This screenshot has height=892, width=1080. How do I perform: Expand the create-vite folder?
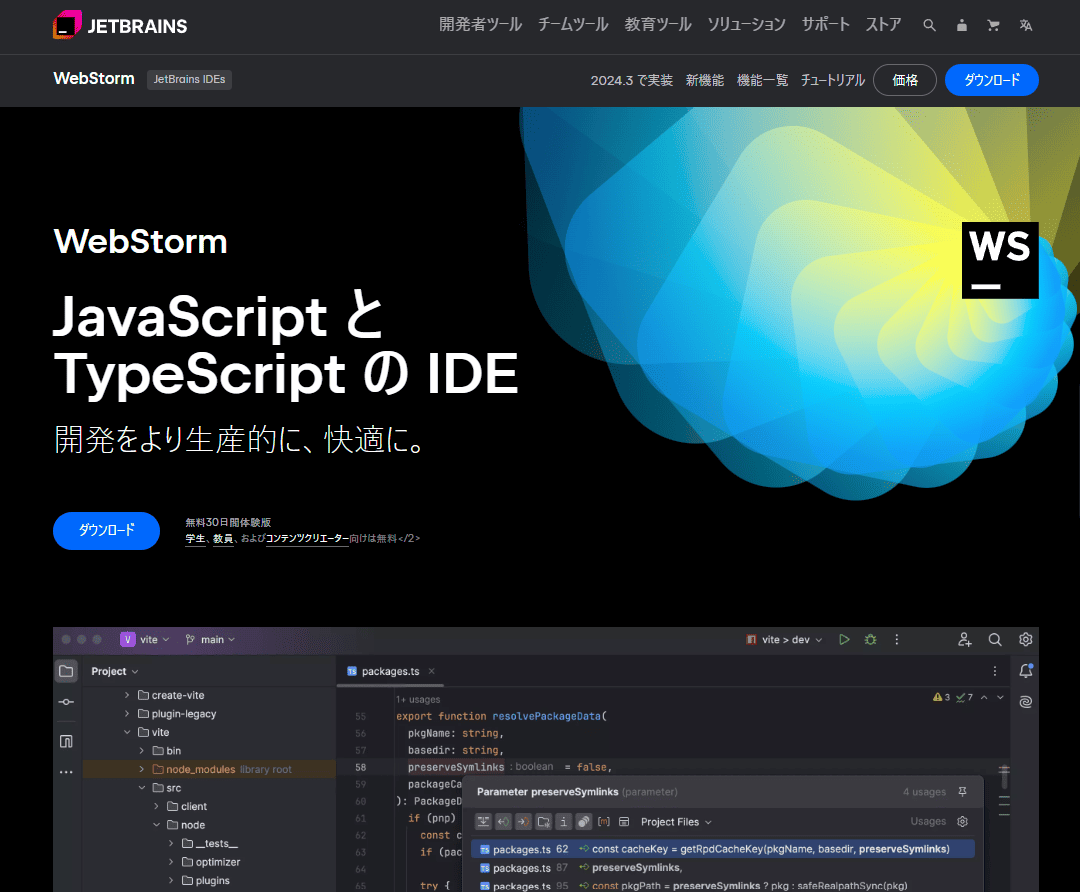click(127, 695)
